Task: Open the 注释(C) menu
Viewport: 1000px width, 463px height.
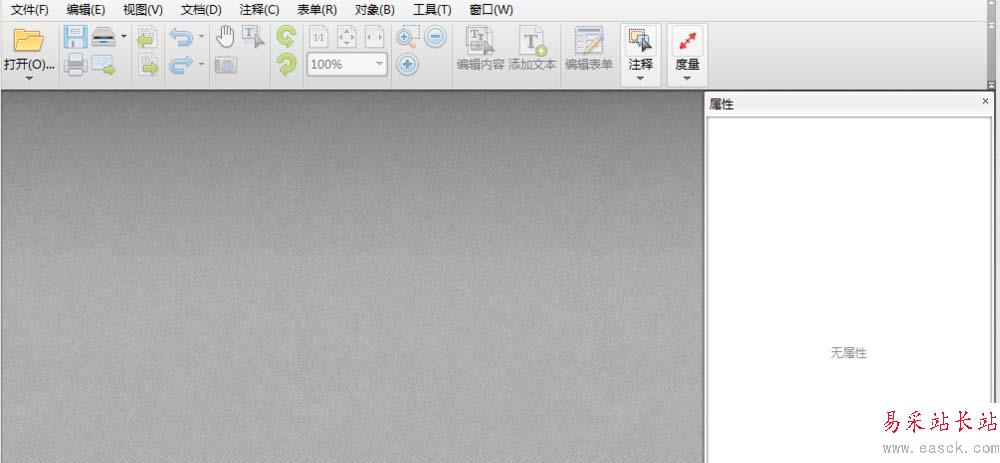Action: pyautogui.click(x=259, y=10)
